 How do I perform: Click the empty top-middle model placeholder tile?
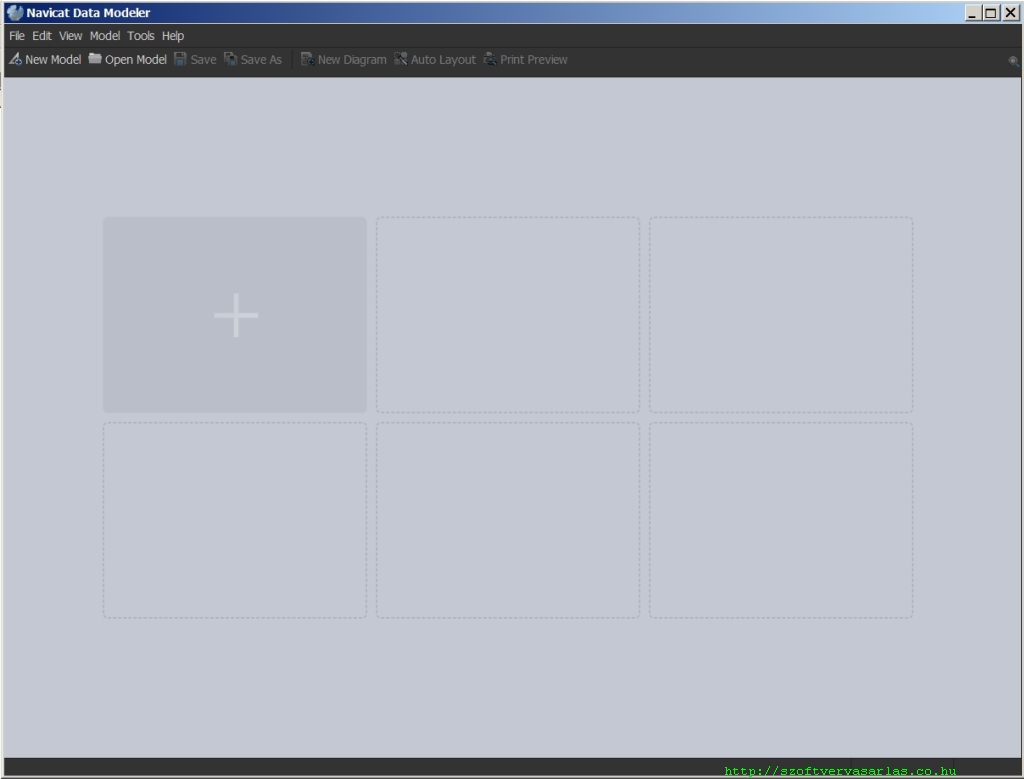[508, 315]
